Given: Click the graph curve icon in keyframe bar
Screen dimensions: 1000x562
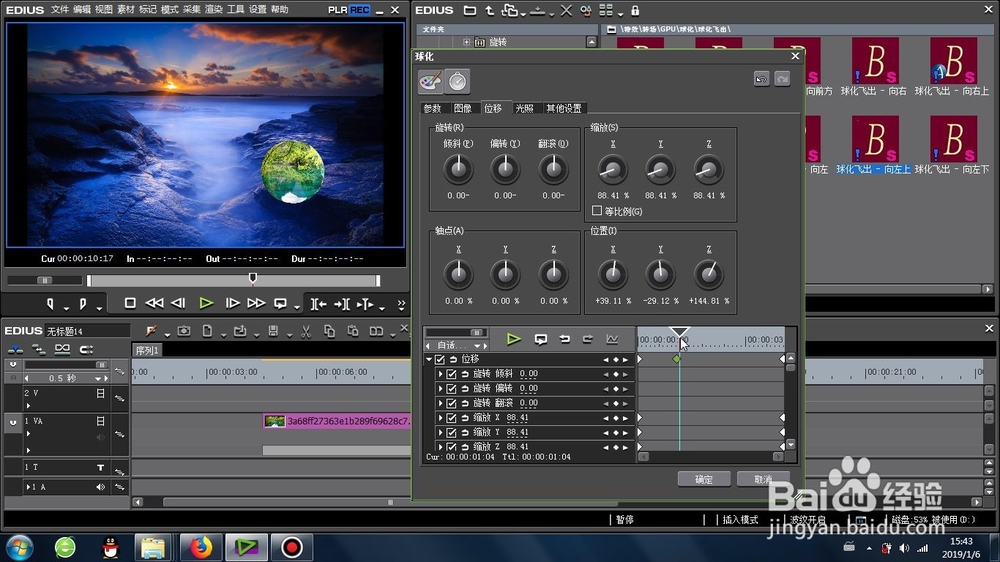Looking at the screenshot, I should pyautogui.click(x=612, y=339).
